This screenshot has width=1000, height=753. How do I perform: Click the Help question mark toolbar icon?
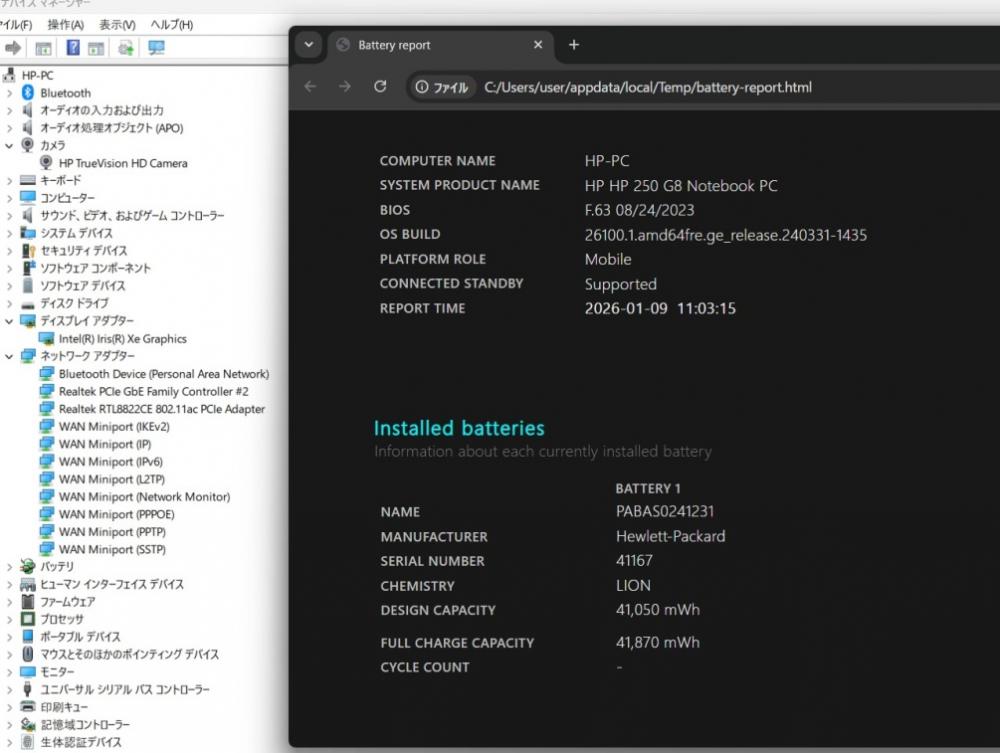click(73, 48)
